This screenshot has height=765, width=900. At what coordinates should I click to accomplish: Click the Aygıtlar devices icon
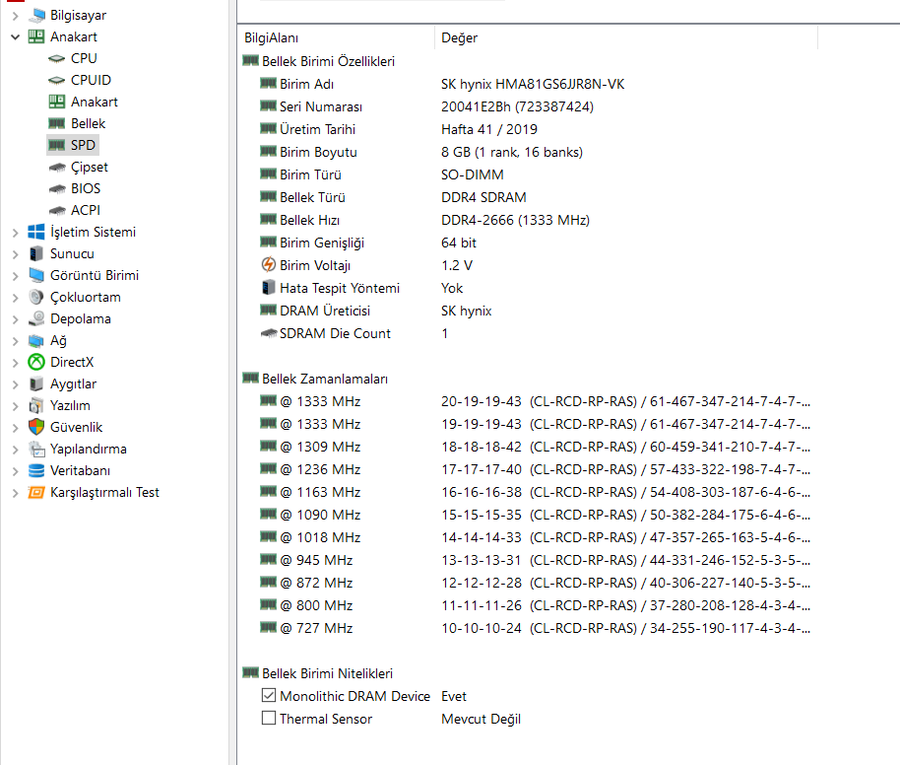coord(36,384)
